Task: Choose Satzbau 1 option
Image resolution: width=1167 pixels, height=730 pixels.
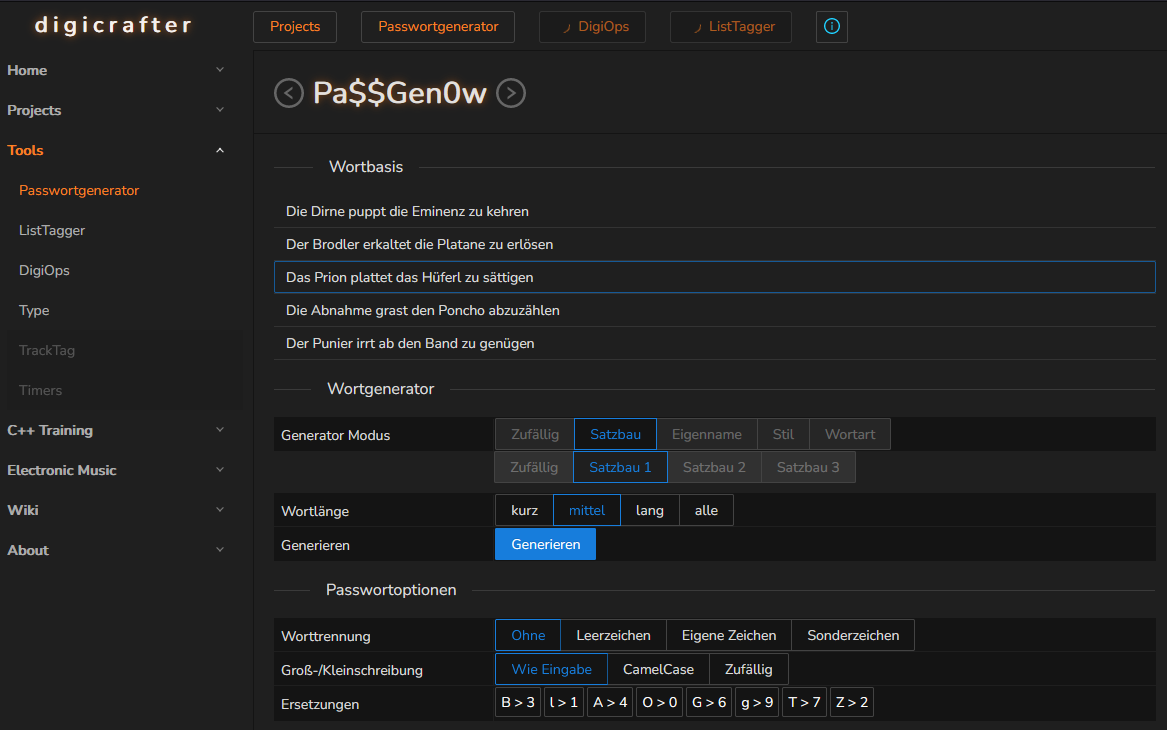Action: [x=620, y=467]
